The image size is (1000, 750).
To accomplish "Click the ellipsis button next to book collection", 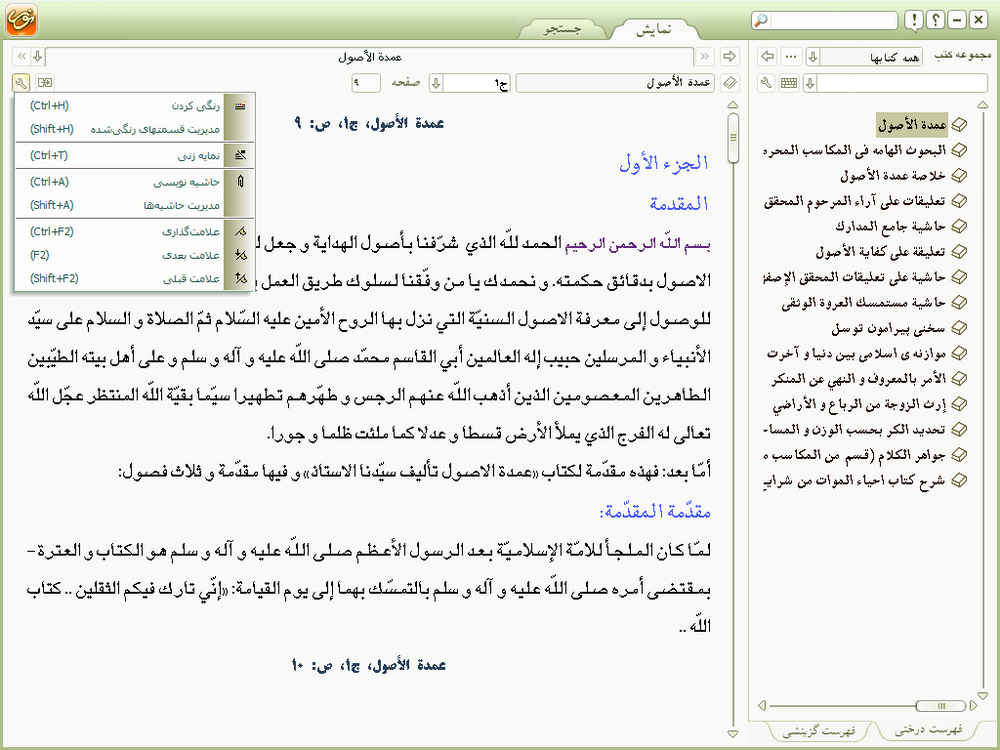I will point(791,56).
